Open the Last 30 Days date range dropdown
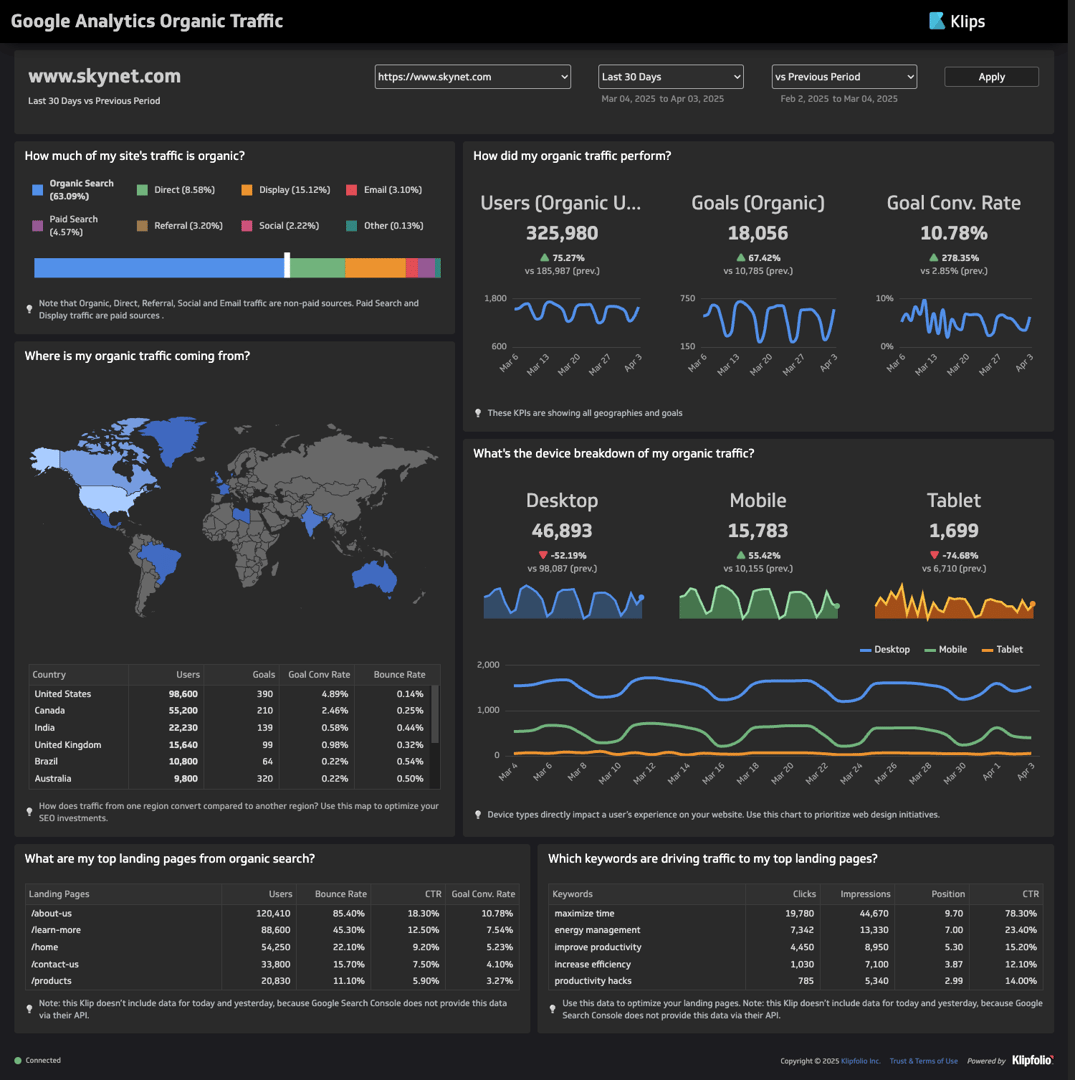The width and height of the screenshot is (1075, 1080). click(x=670, y=76)
